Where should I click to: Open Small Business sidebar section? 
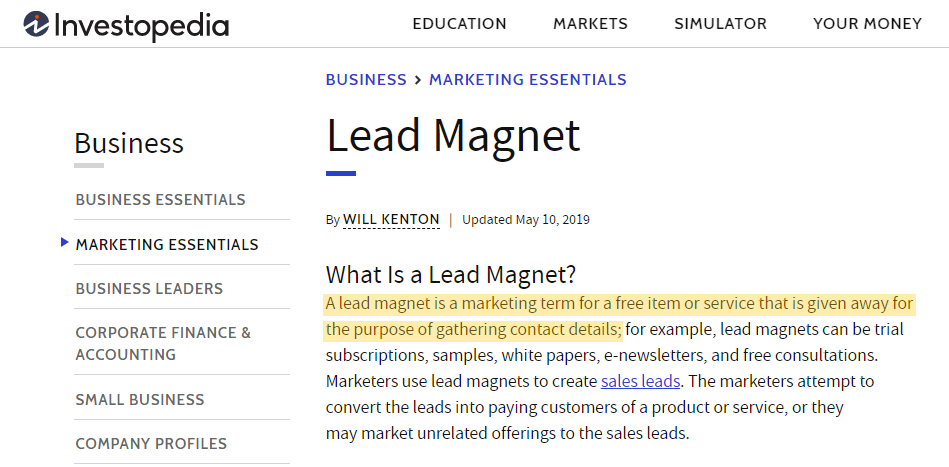point(140,400)
